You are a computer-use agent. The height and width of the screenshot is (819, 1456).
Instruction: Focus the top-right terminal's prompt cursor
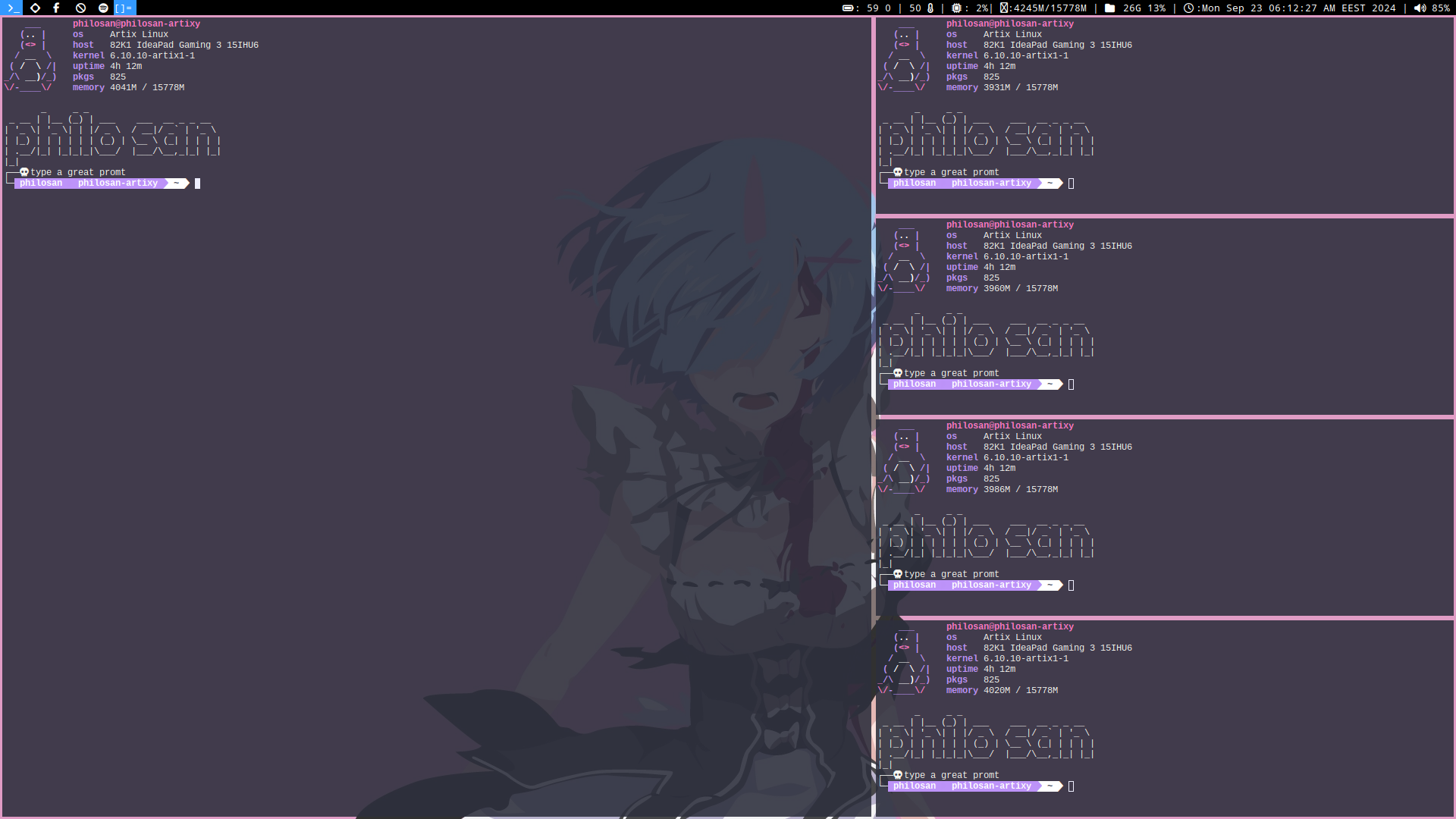(1071, 184)
